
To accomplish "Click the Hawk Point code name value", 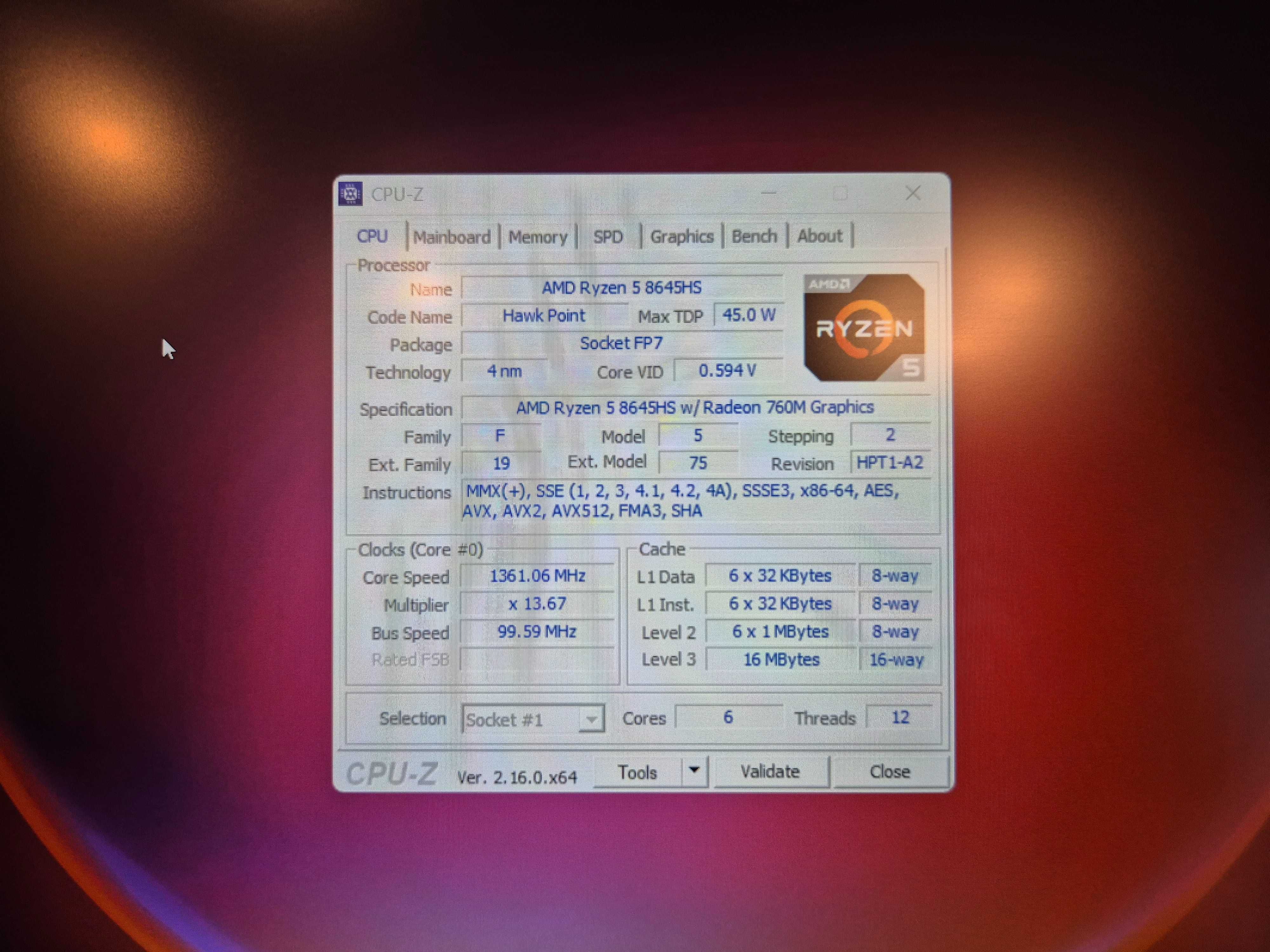I will pyautogui.click(x=544, y=316).
